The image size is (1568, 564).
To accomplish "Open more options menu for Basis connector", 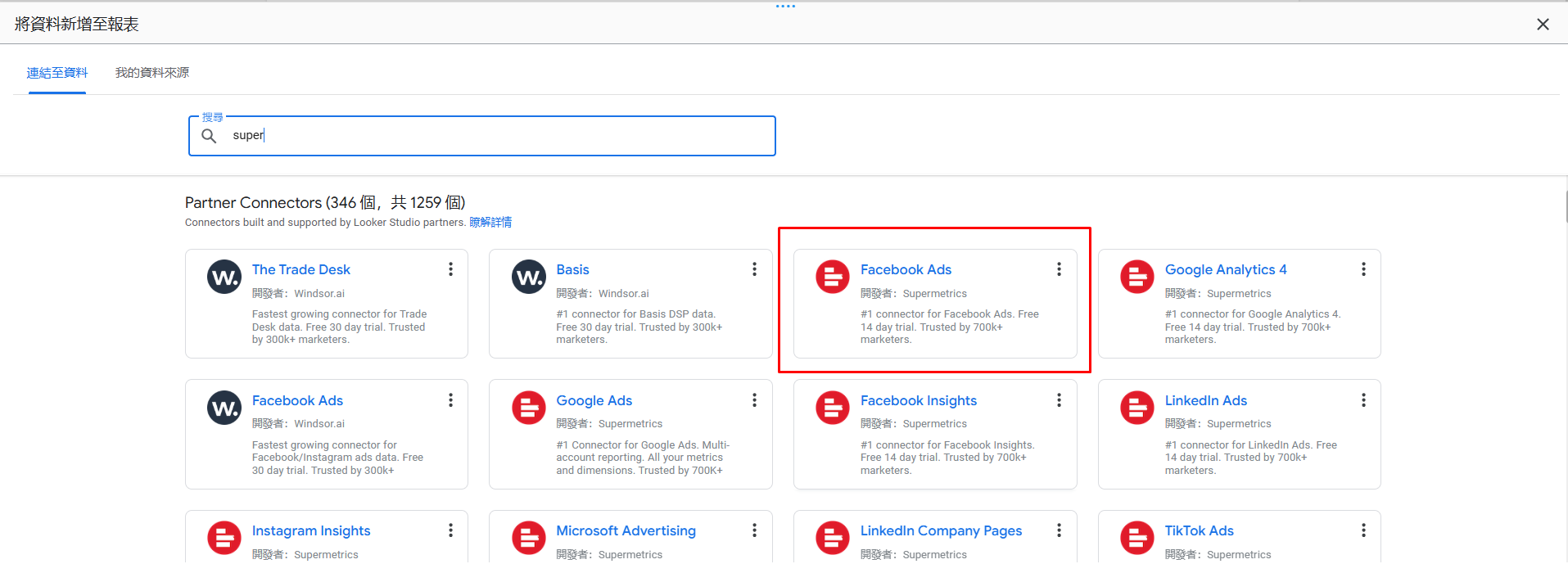I will pyautogui.click(x=754, y=269).
